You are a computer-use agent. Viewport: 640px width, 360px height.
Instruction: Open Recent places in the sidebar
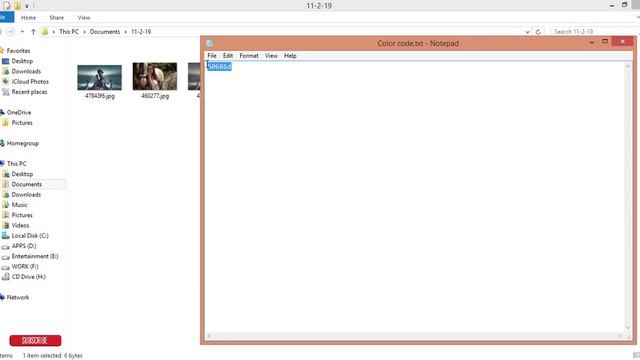29,92
